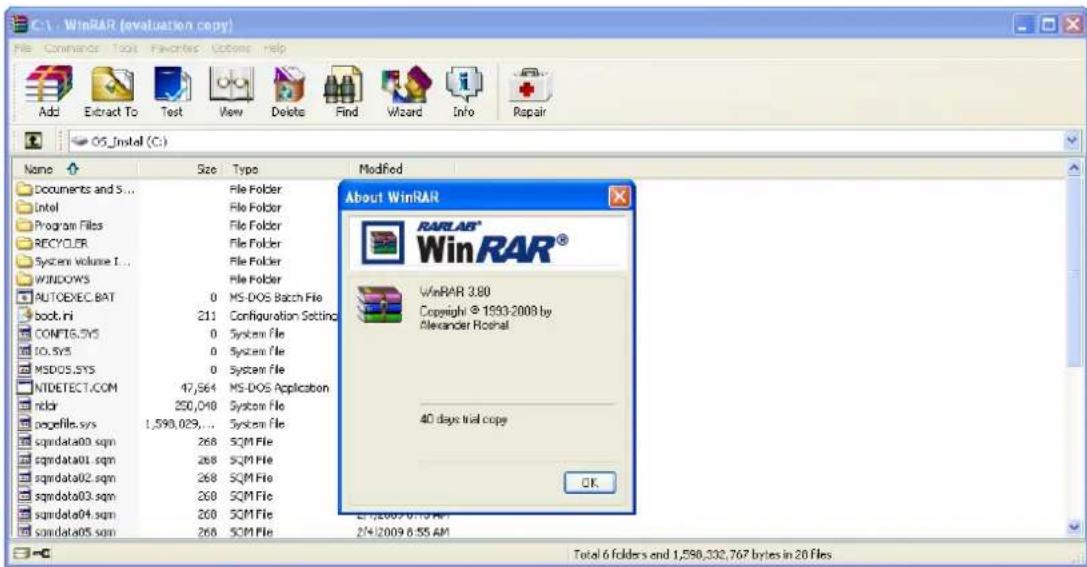This screenshot has height=567, width=1087.
Task: Click the AUTOEXEC.BAT file icon
Action: point(25,297)
